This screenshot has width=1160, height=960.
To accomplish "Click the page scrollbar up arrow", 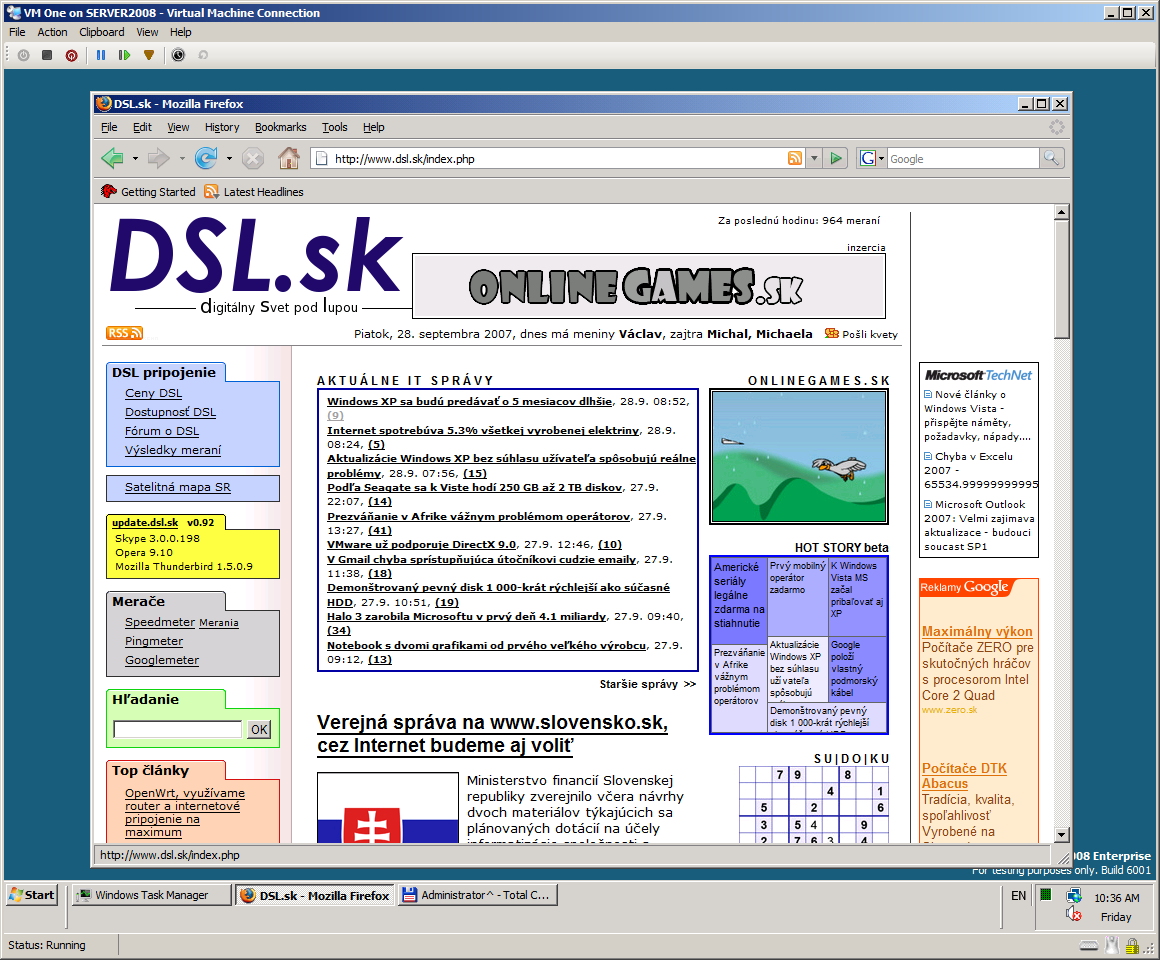I will [x=1062, y=212].
